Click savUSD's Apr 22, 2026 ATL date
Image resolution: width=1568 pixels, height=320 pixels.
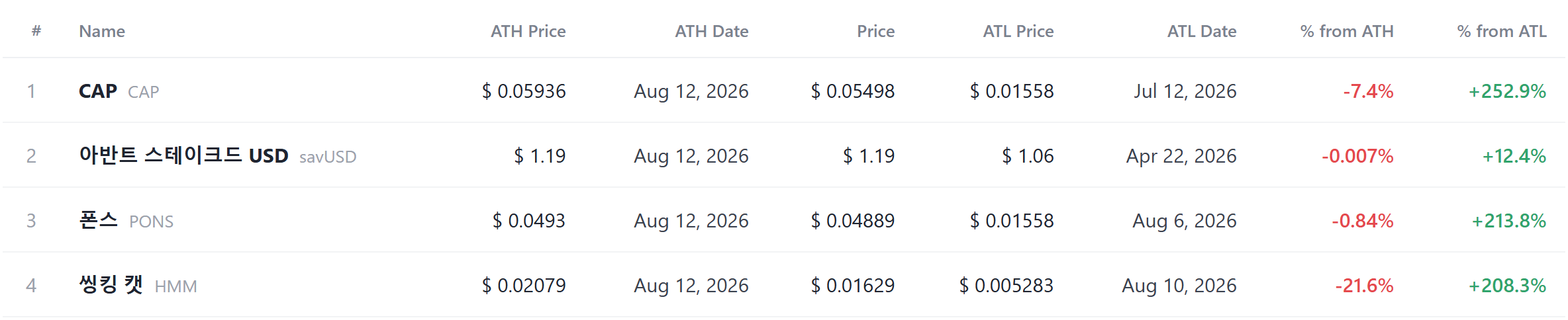click(x=1181, y=156)
